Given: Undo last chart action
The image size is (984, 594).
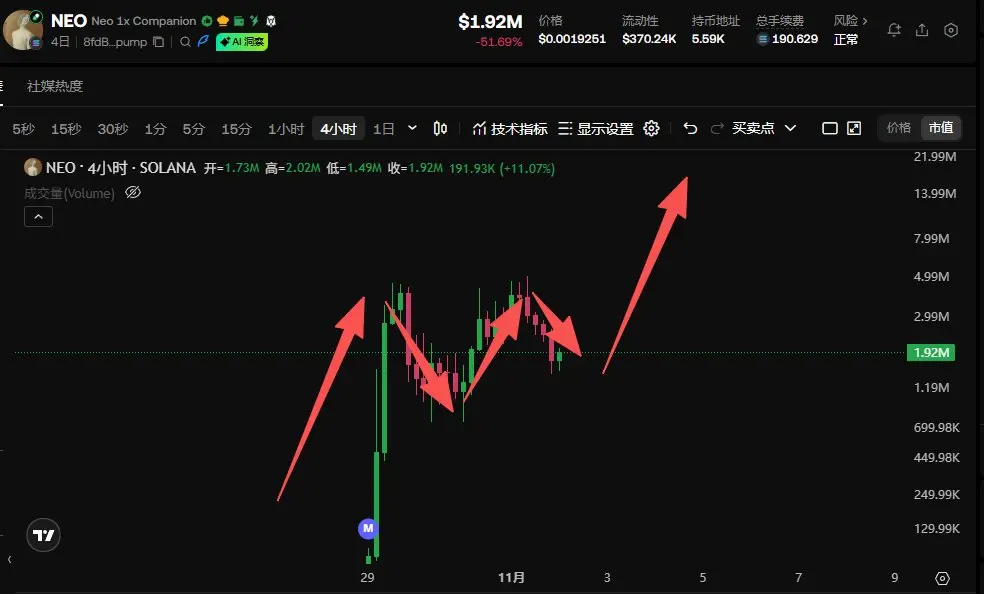Looking at the screenshot, I should [x=690, y=129].
